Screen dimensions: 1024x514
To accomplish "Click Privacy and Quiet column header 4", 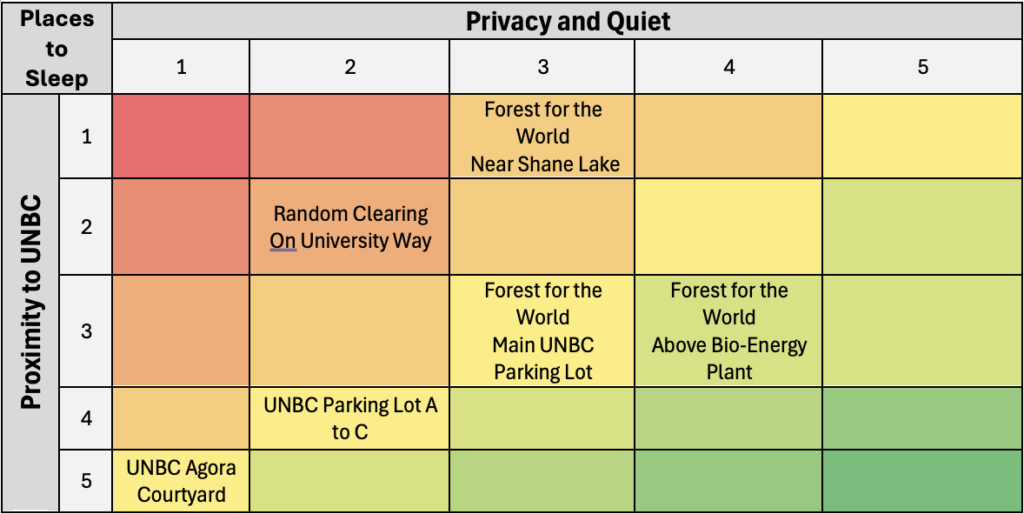I will 729,68.
